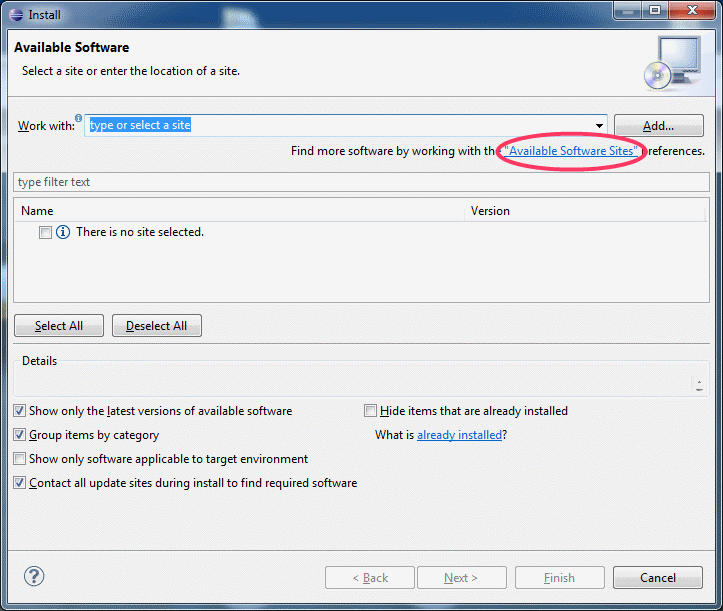Viewport: 723px width, 611px height.
Task: Toggle Contact all update sites checkbox
Action: (x=19, y=482)
